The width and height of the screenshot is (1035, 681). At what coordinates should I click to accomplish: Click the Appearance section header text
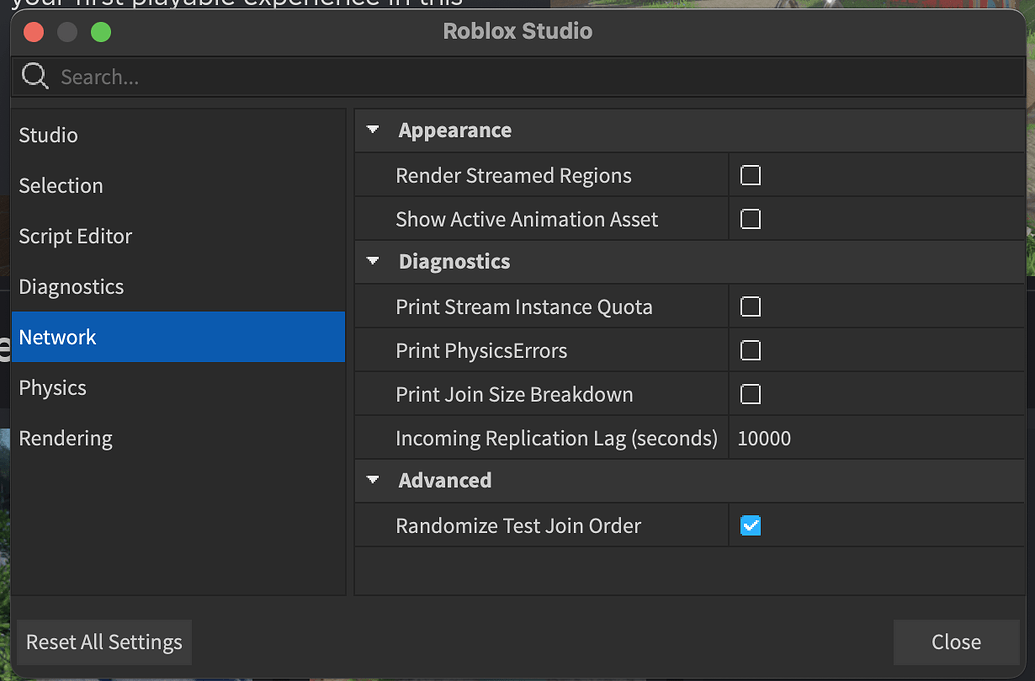455,130
